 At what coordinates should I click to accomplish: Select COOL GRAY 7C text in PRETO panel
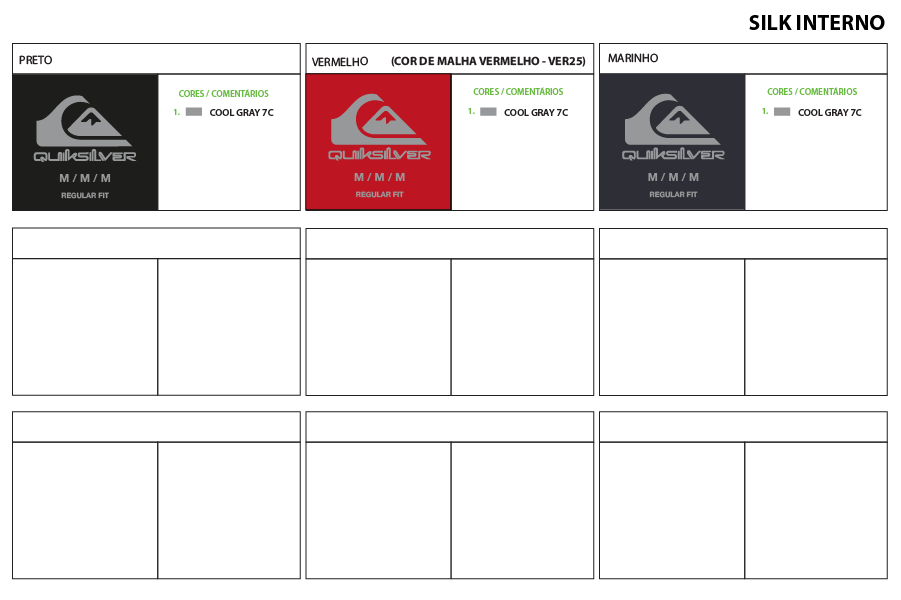point(241,113)
